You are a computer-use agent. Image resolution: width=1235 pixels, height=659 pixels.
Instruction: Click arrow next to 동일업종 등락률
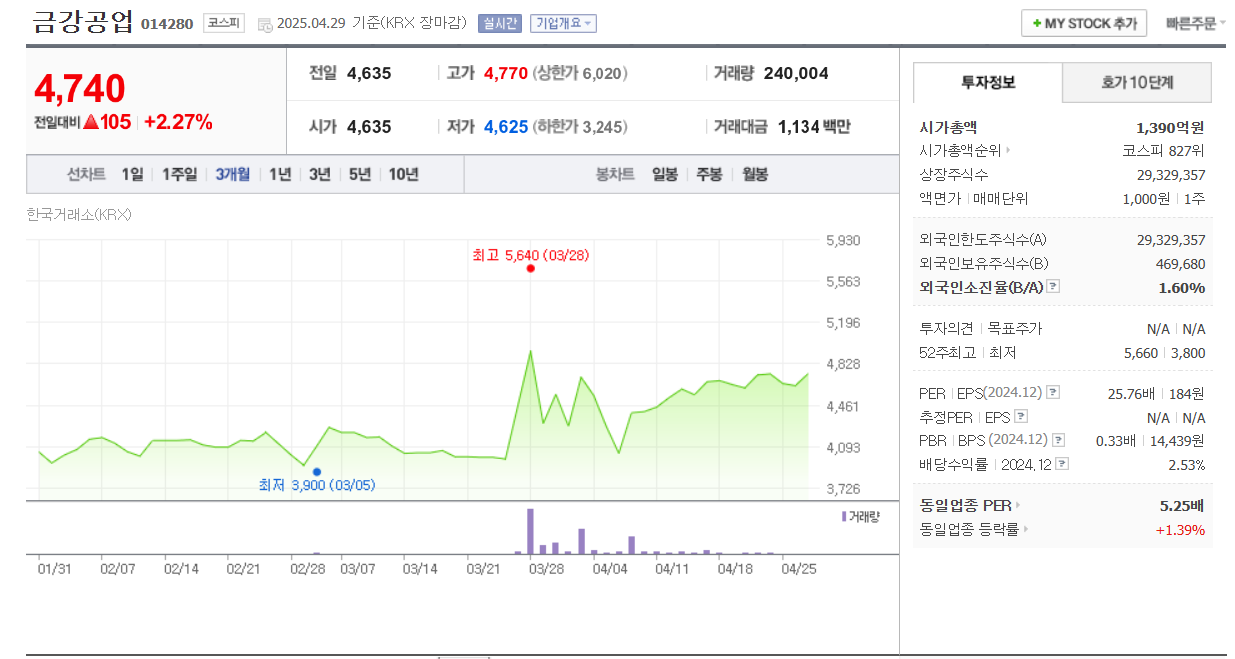(x=1026, y=529)
